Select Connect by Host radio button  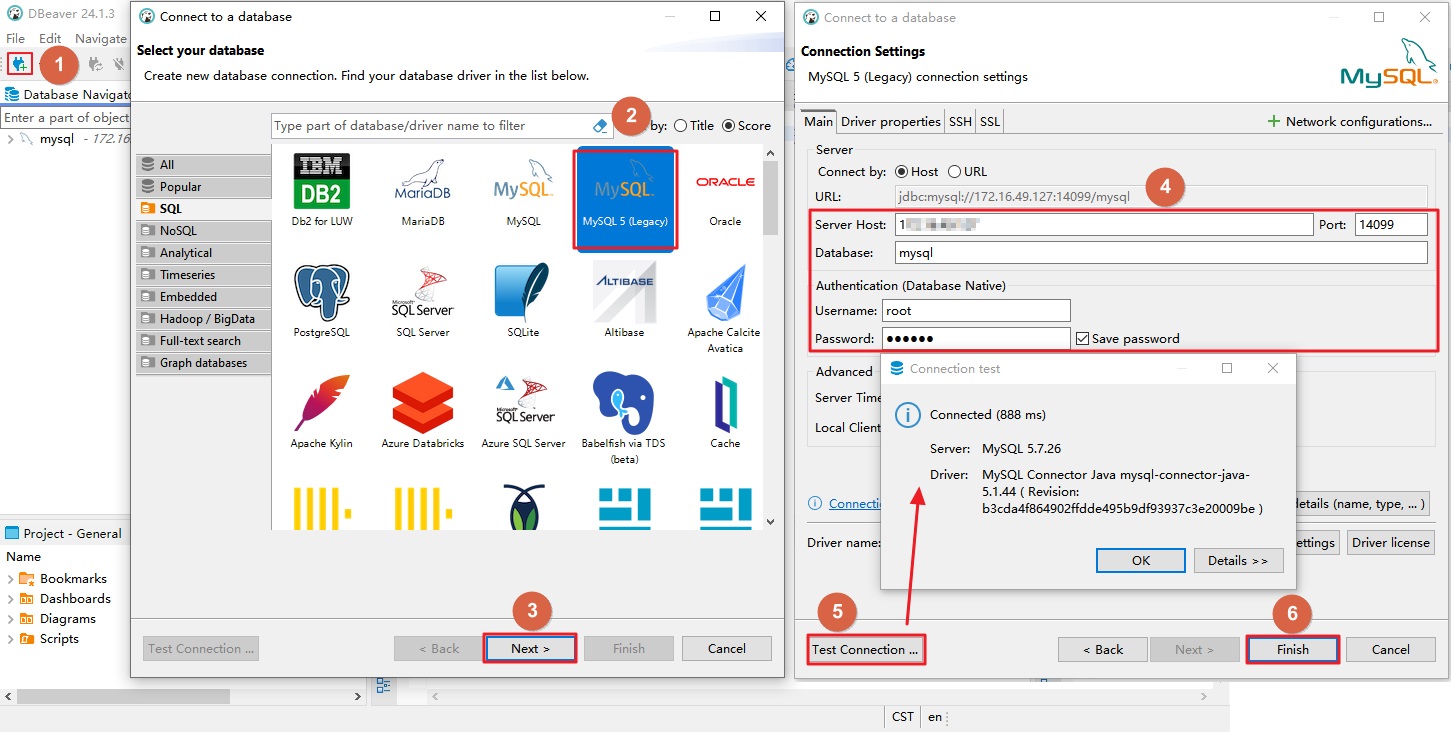(x=902, y=172)
